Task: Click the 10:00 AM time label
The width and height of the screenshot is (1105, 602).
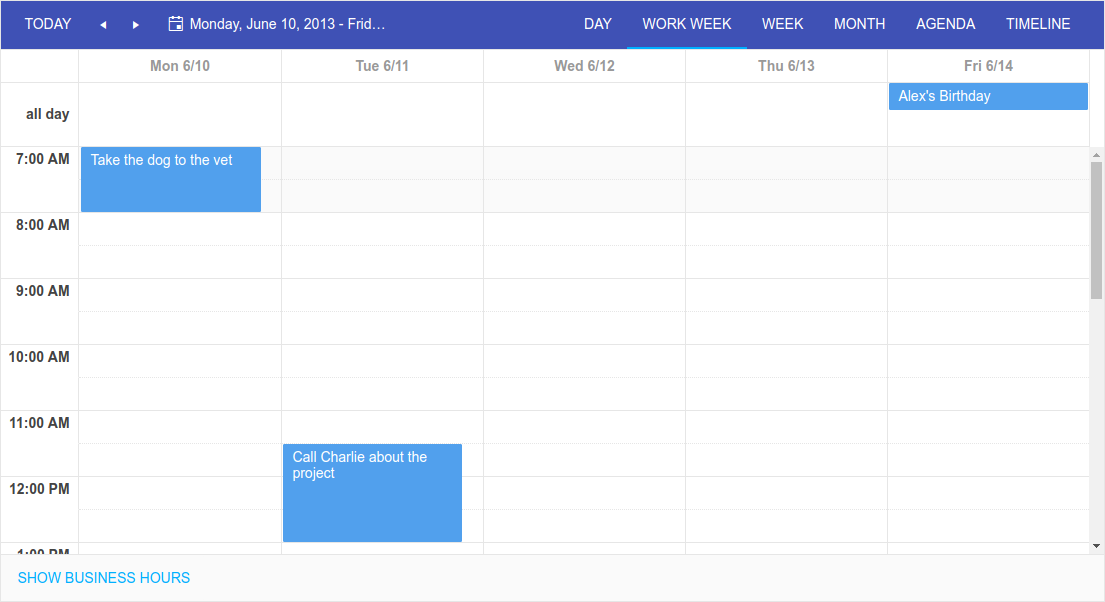Action: pyautogui.click(x=39, y=357)
